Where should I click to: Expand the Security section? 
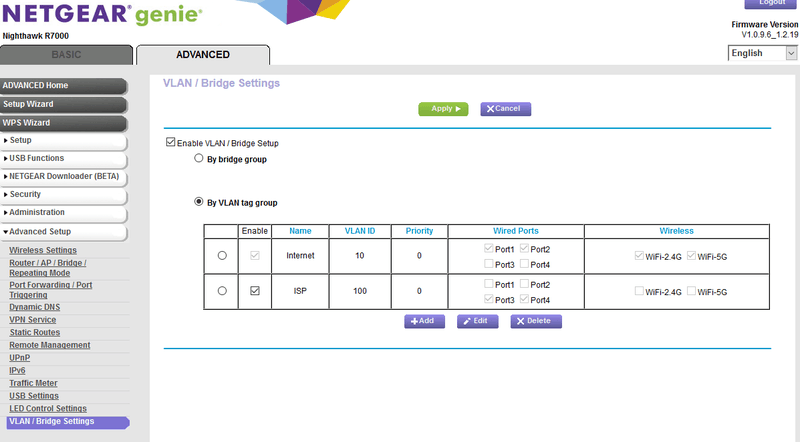click(63, 194)
